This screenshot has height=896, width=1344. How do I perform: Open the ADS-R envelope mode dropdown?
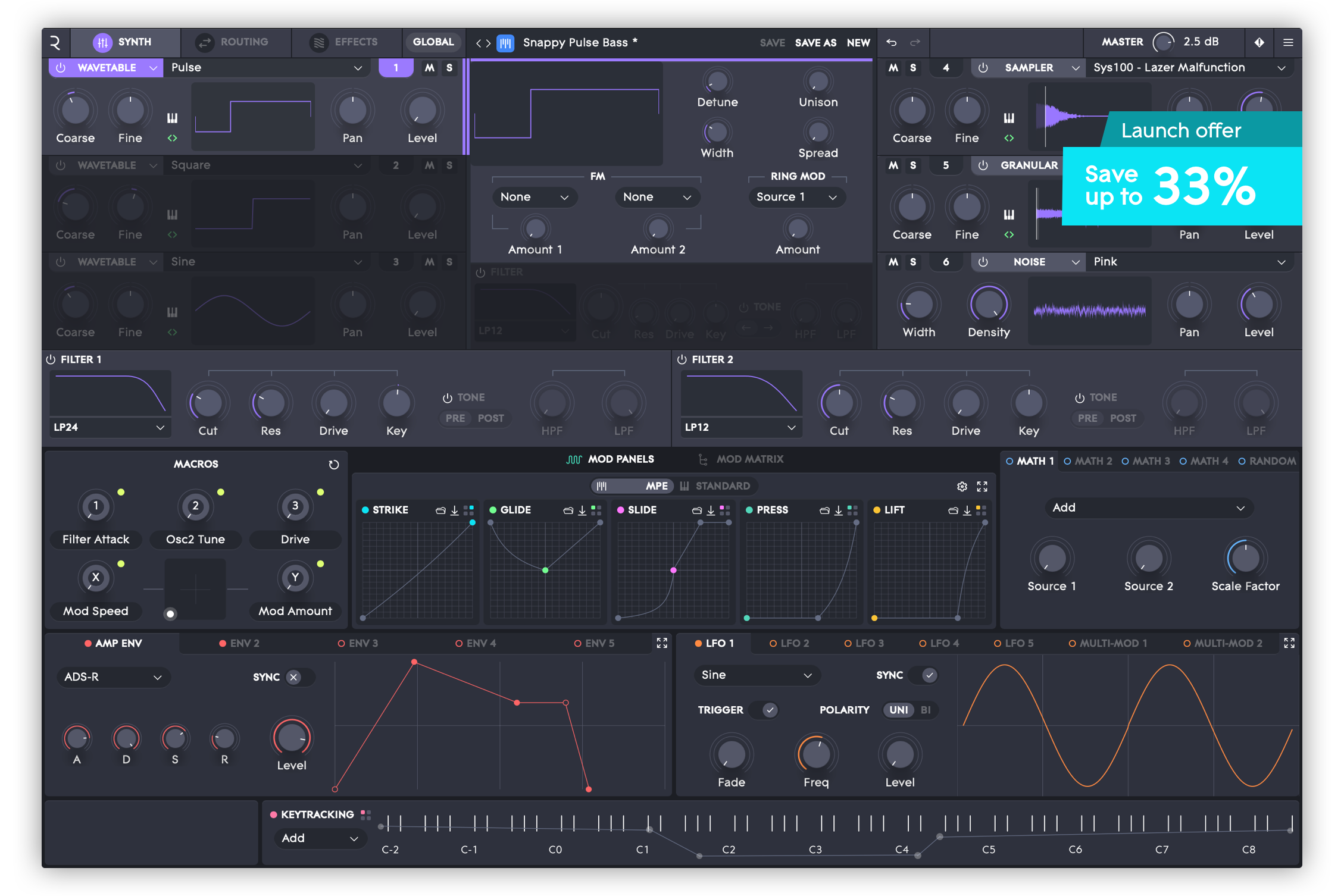113,677
